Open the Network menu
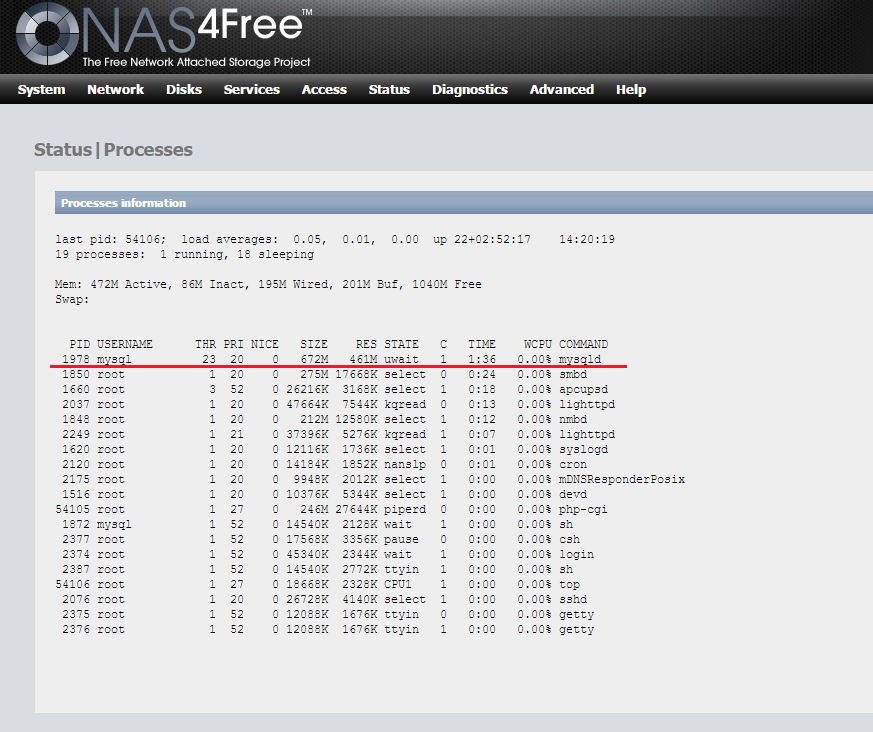The width and height of the screenshot is (873, 732). pos(115,90)
